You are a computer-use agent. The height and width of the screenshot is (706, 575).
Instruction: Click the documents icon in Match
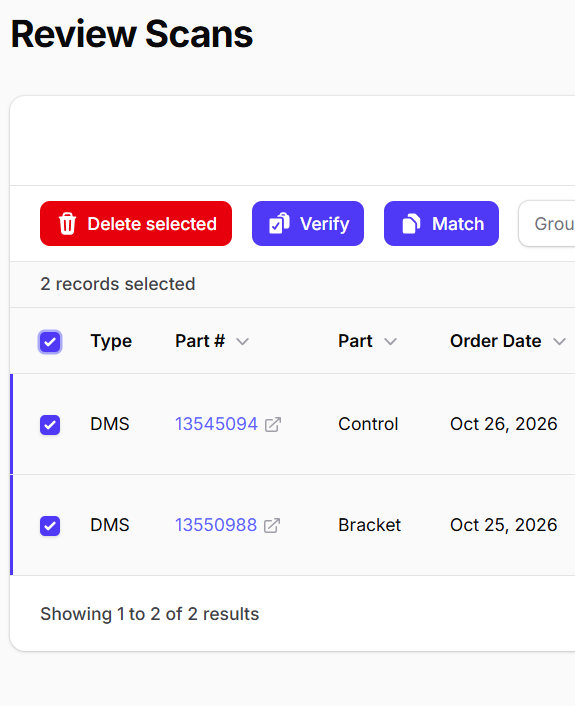[411, 223]
